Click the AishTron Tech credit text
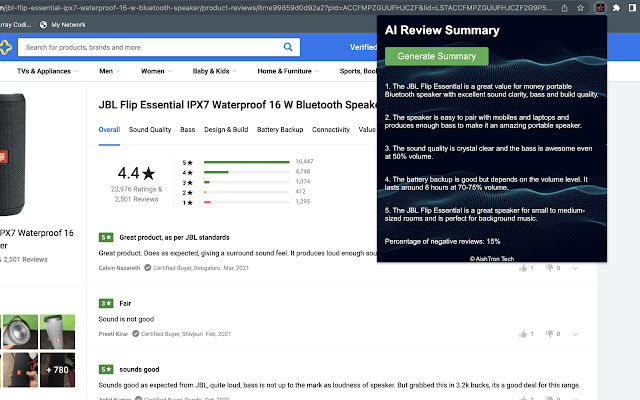 point(491,258)
